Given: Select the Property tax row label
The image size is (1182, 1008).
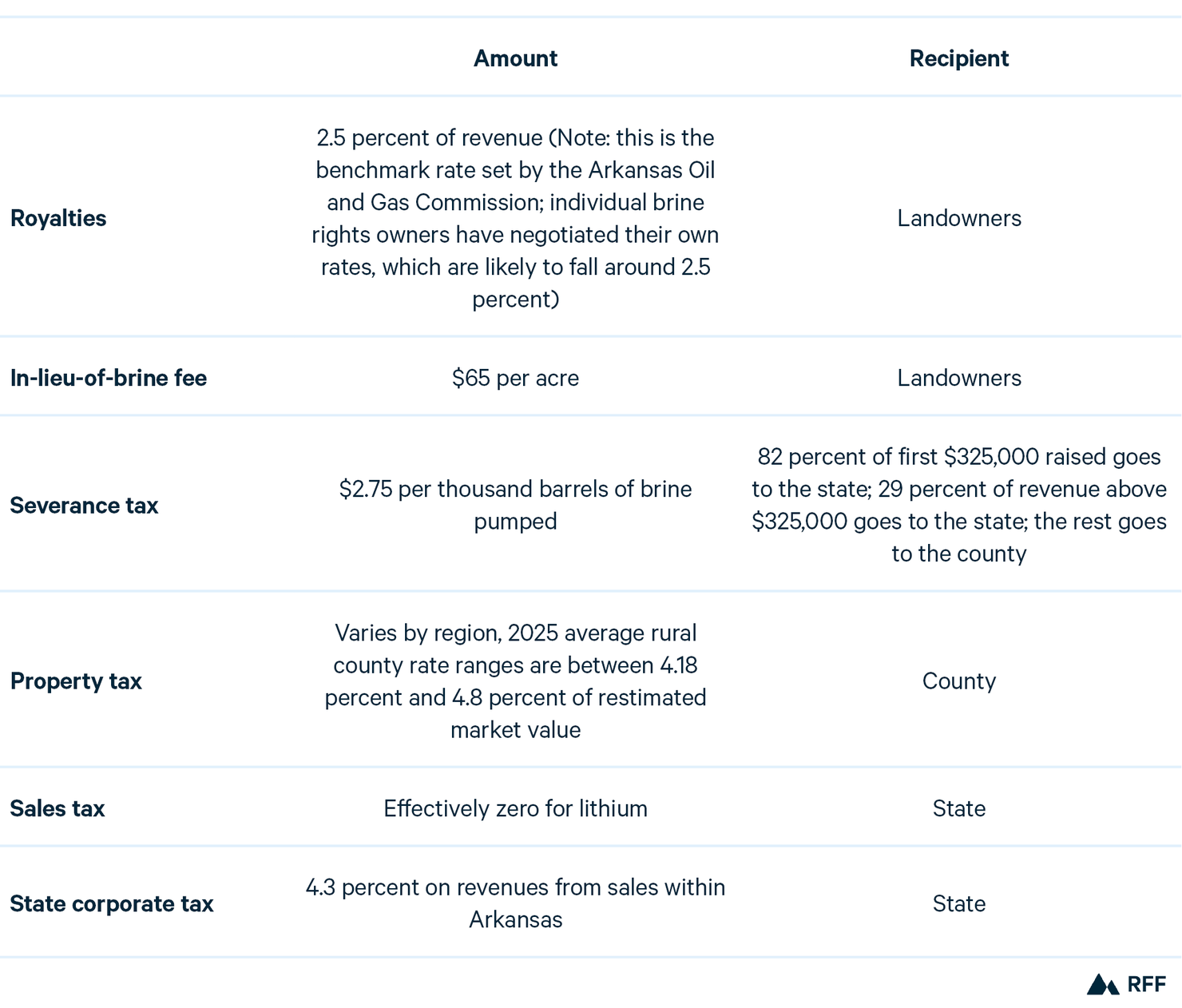Looking at the screenshot, I should (x=76, y=681).
